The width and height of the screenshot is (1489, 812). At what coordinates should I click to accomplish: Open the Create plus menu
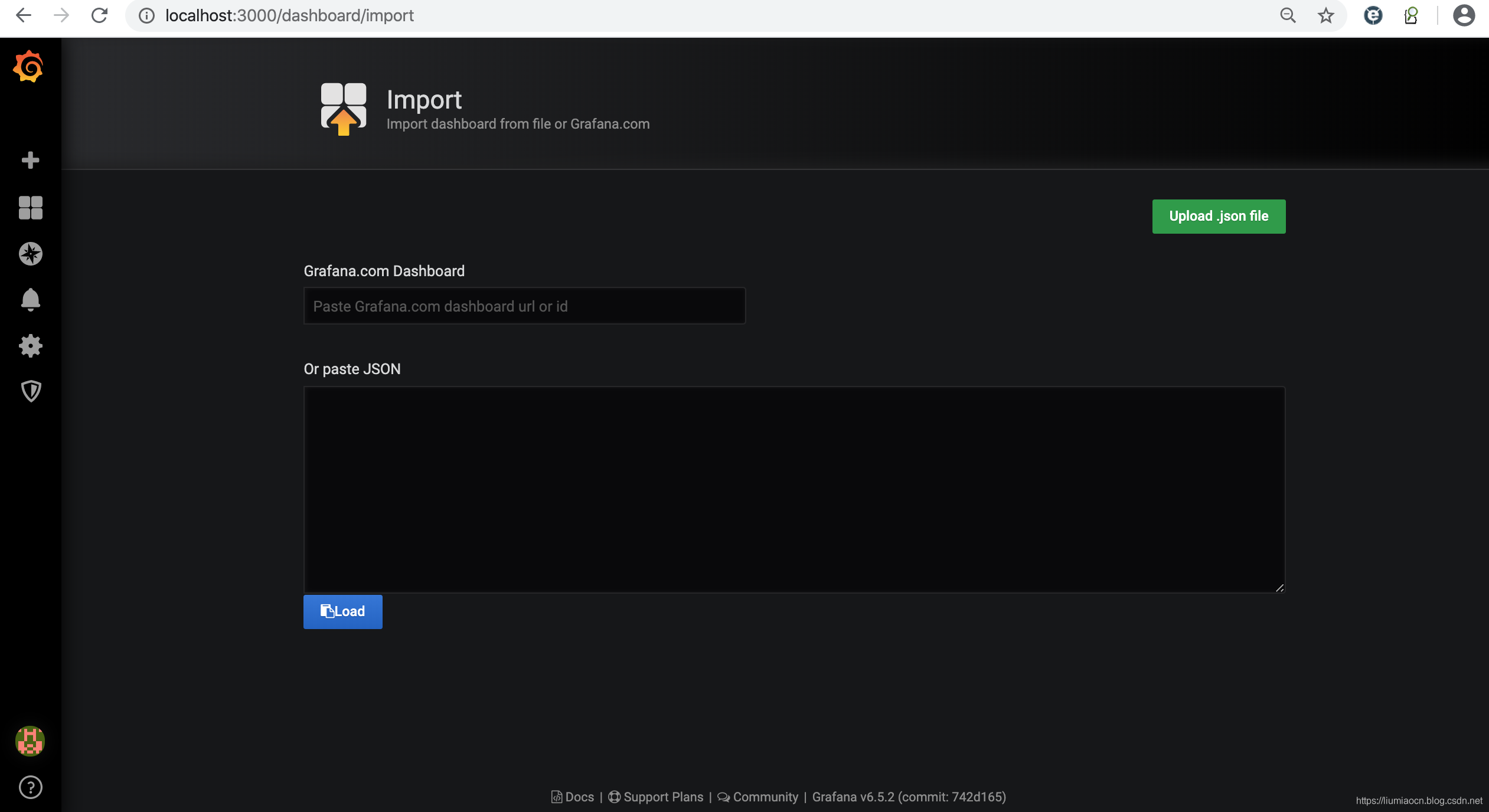pos(30,160)
